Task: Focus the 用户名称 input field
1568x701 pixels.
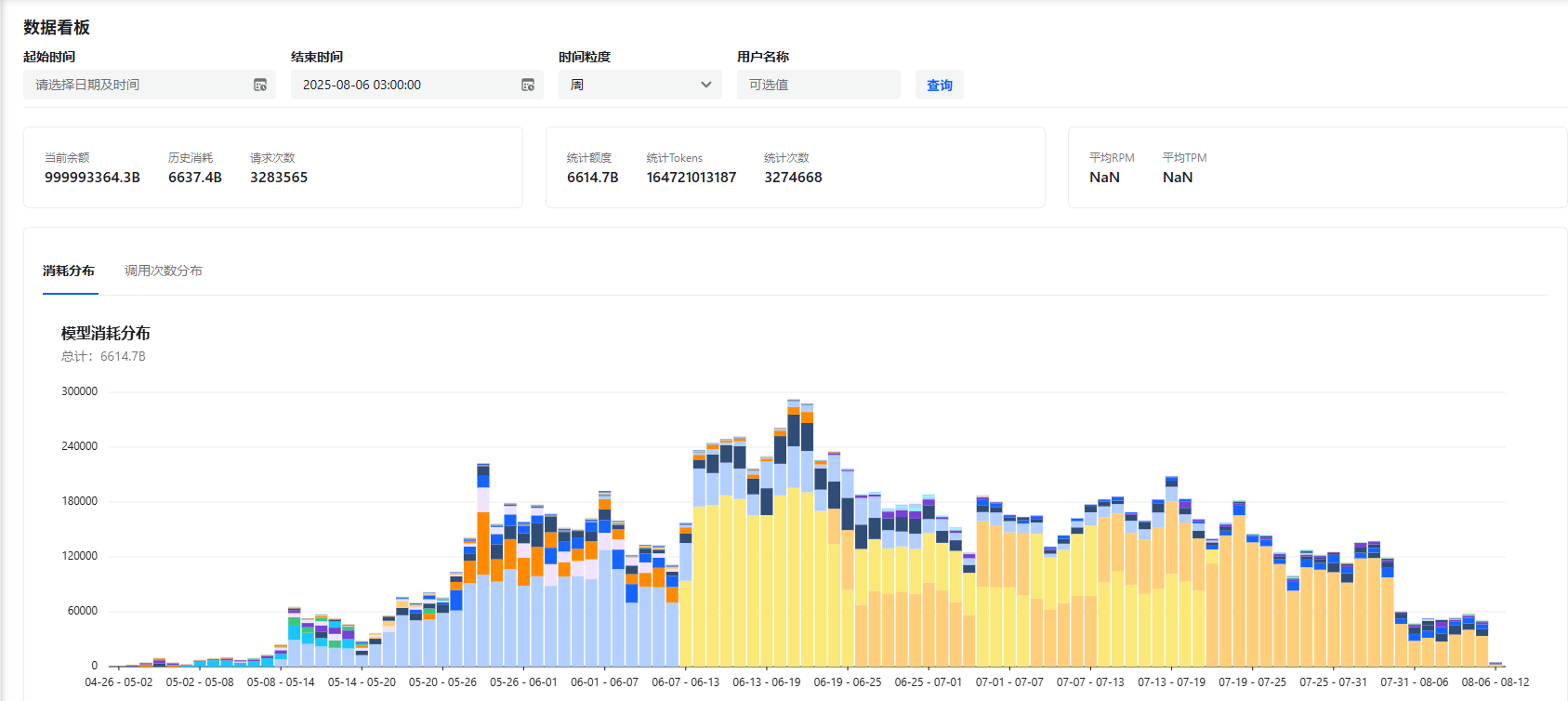Action: (x=819, y=85)
